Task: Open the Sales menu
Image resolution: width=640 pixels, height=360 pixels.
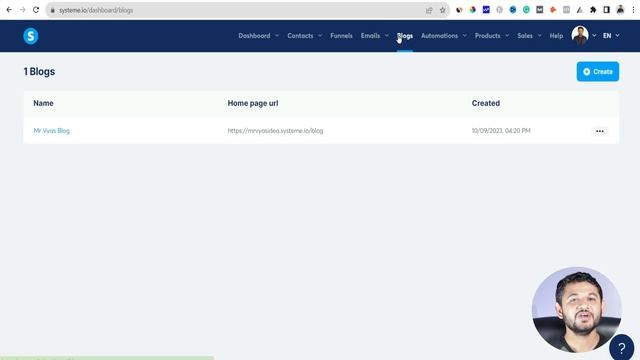Action: pyautogui.click(x=525, y=36)
